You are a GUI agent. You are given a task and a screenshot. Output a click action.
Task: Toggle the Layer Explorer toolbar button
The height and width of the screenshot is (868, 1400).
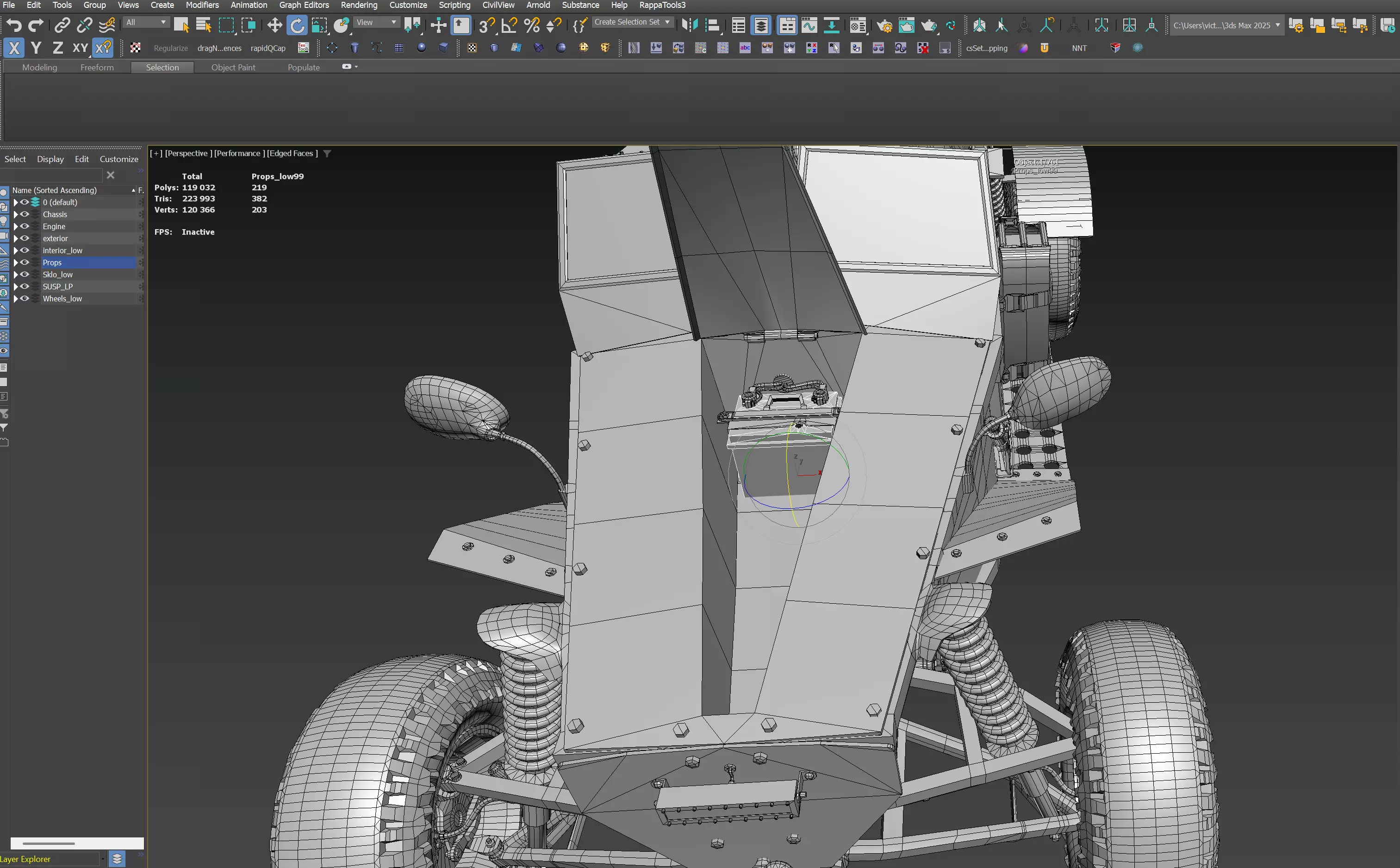click(x=761, y=25)
